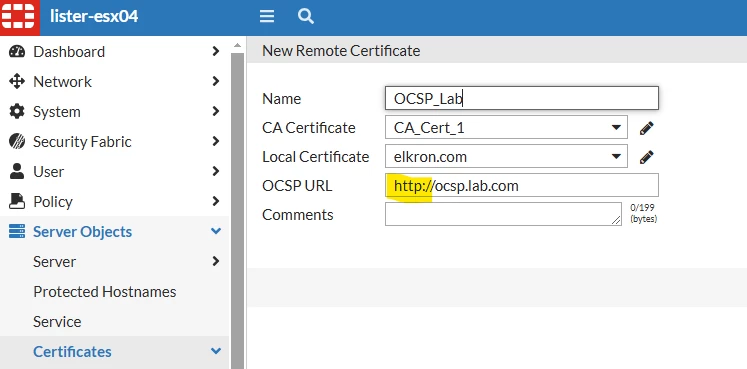Screen dimensions: 747x369
Task: Select the Certificates submenu item
Action: pos(72,351)
